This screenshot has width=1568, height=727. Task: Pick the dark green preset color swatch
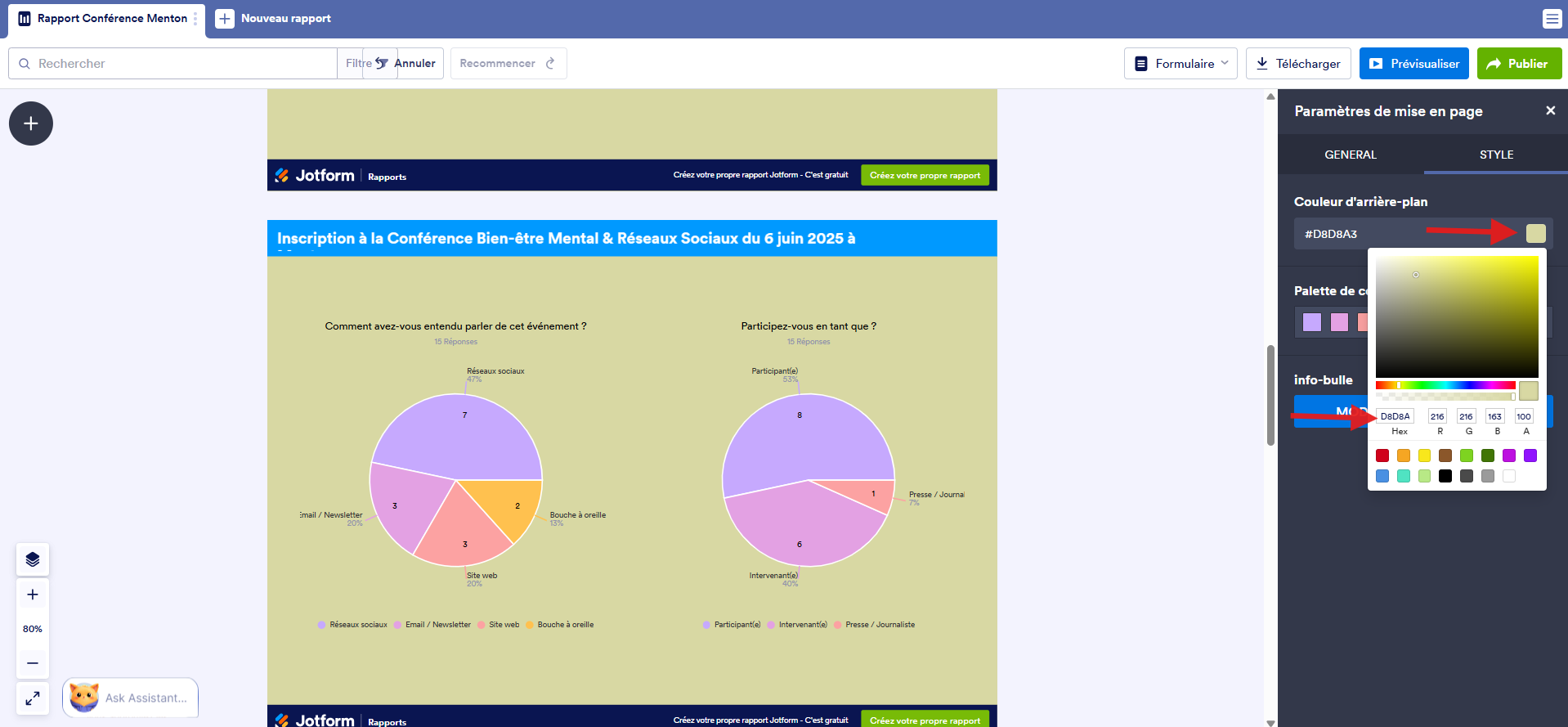[1488, 455]
